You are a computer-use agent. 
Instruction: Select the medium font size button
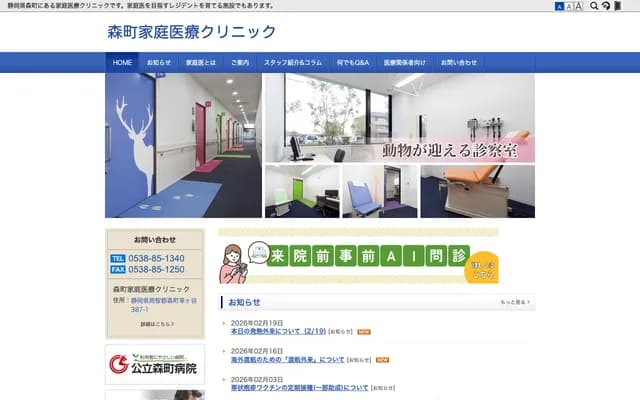point(569,6)
